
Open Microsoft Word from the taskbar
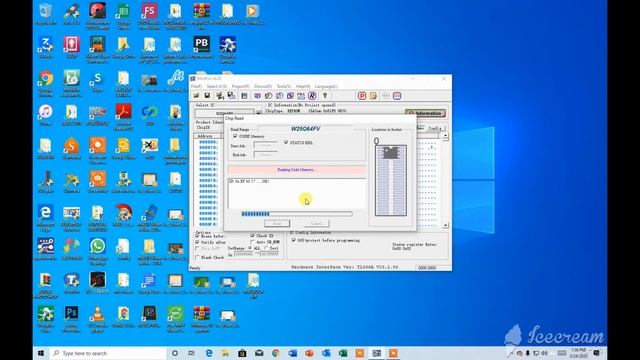(x=293, y=353)
